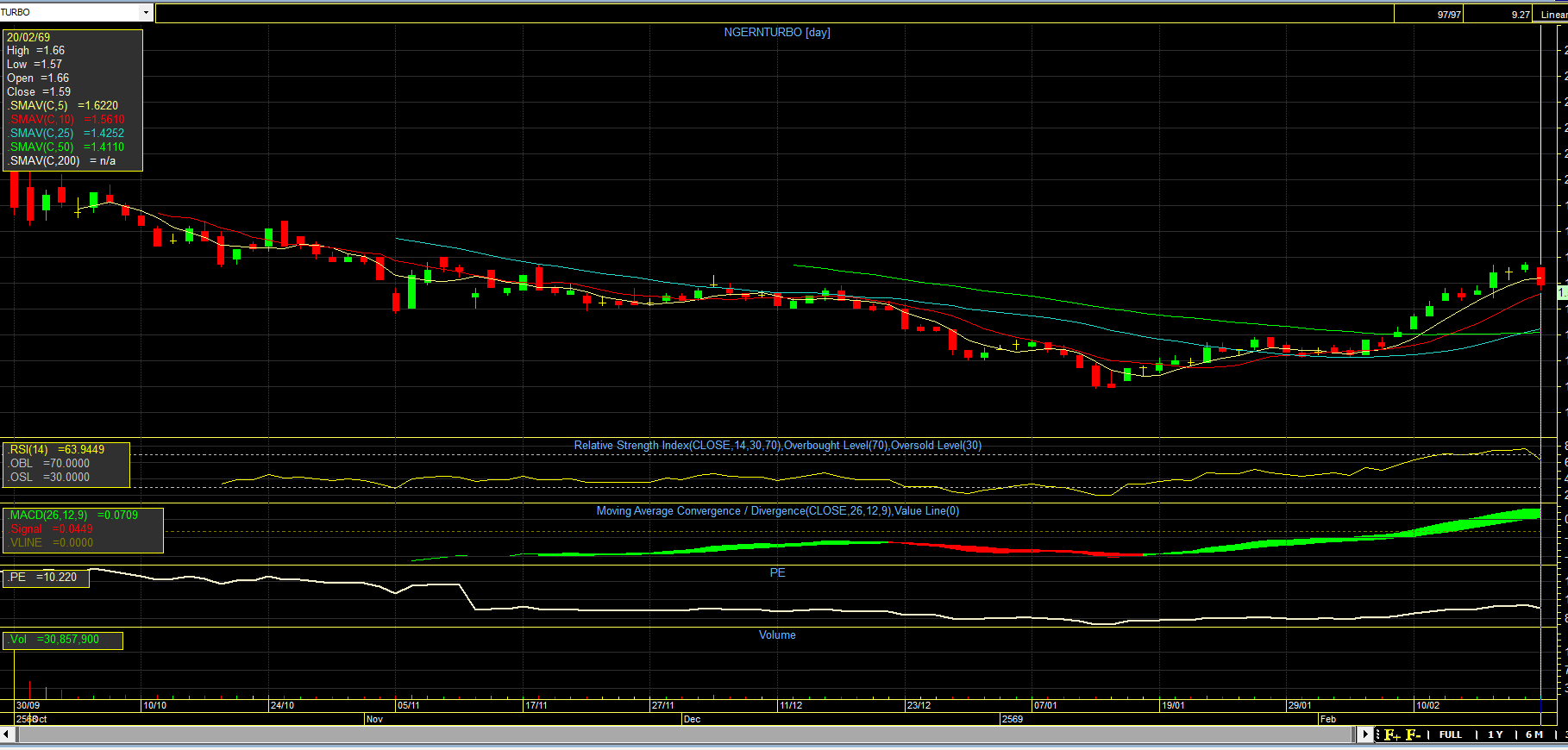Click the left scroll arrow of horizontal scrollbar

[7, 734]
